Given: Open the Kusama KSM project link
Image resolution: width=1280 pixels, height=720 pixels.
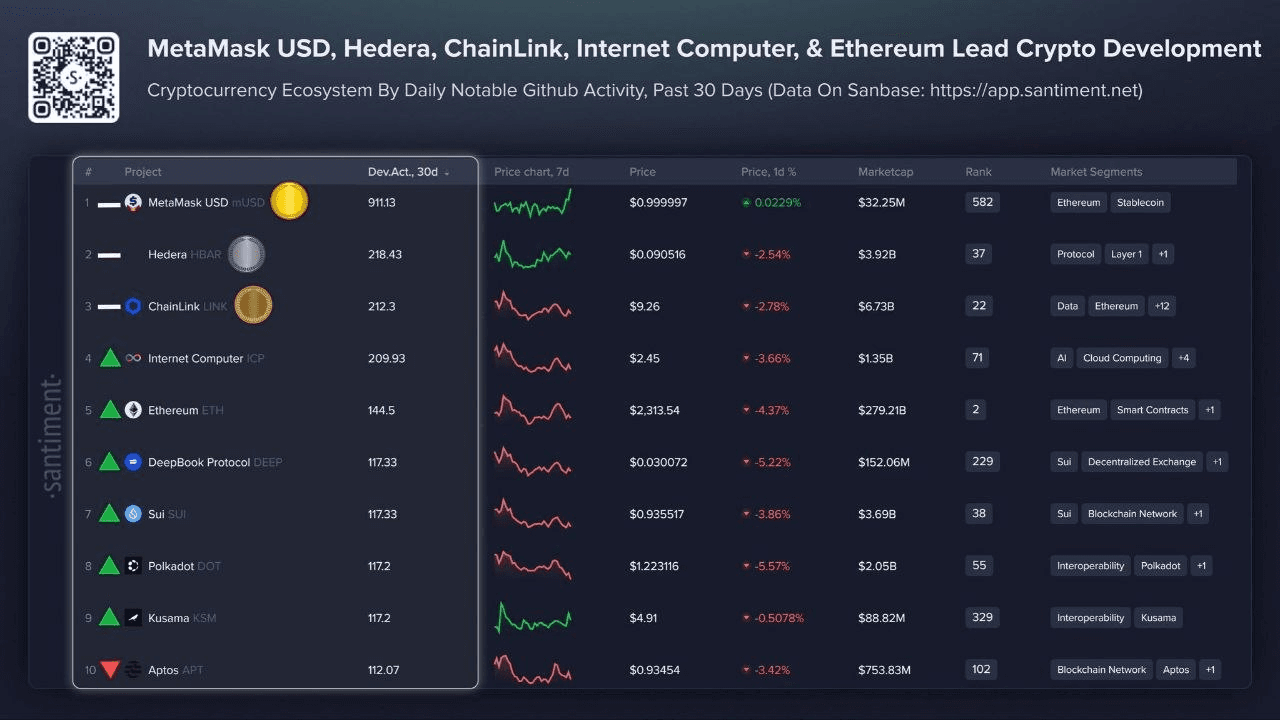Looking at the screenshot, I should (181, 618).
